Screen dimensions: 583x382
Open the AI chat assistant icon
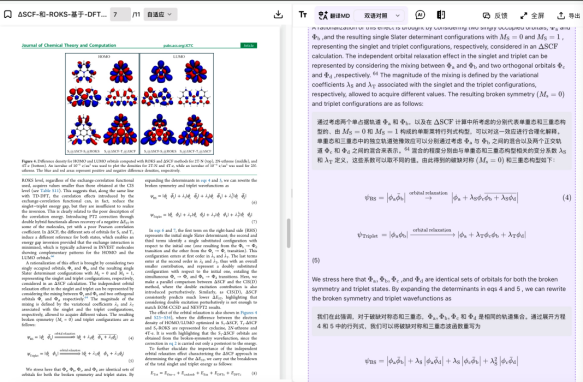(420, 15)
